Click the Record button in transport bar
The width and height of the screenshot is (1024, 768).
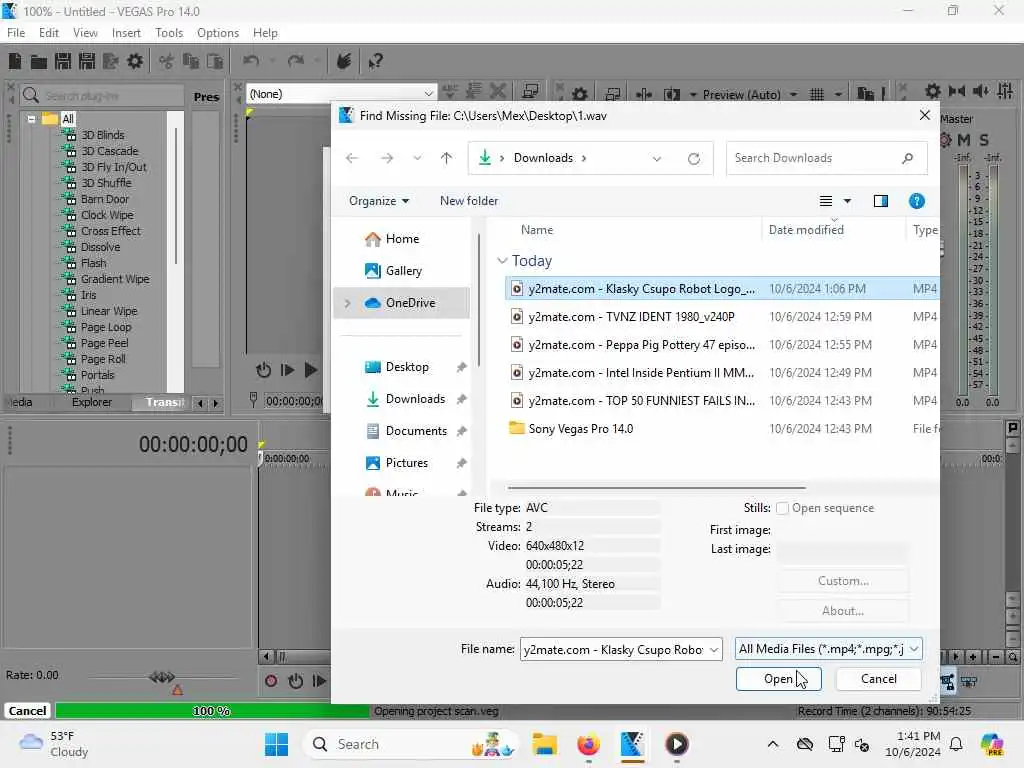tap(270, 681)
